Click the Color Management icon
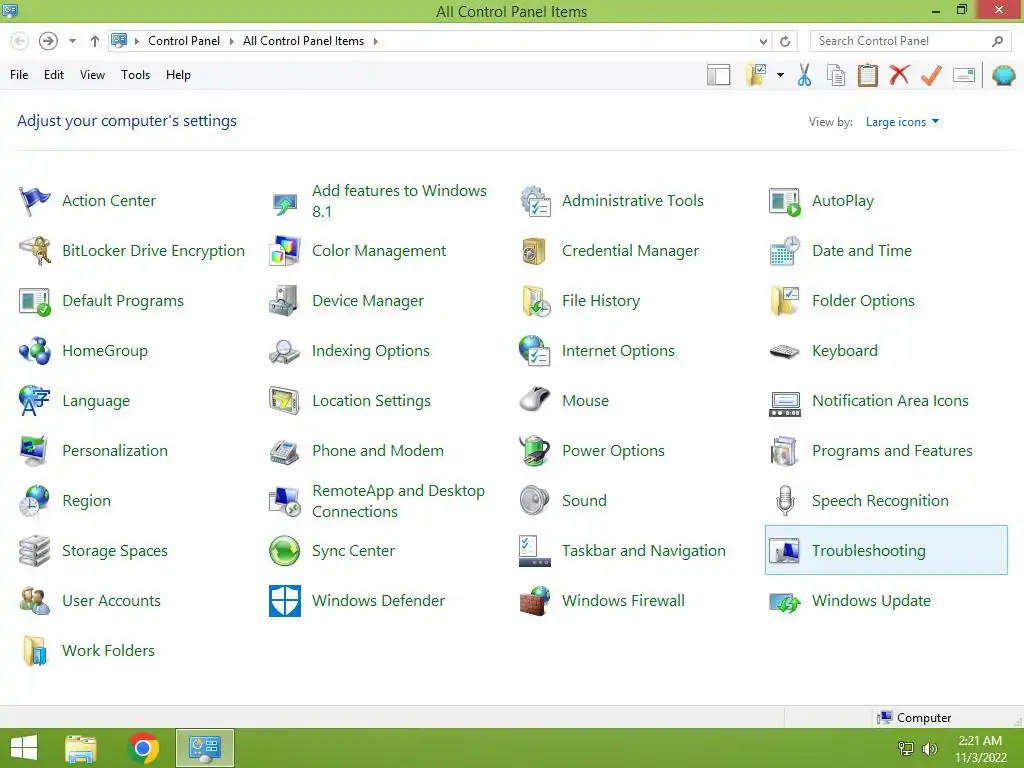Image resolution: width=1024 pixels, height=768 pixels. tap(285, 251)
